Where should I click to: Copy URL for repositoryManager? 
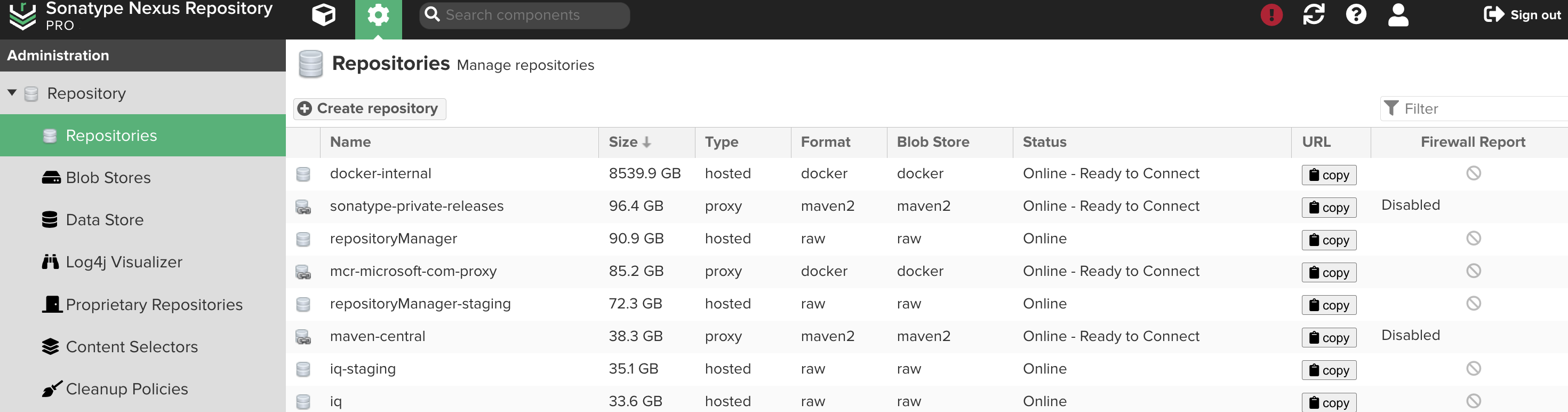[x=1329, y=240]
